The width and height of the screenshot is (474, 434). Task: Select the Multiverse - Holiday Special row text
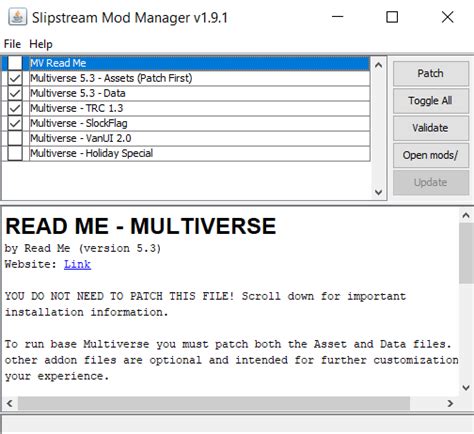point(92,153)
